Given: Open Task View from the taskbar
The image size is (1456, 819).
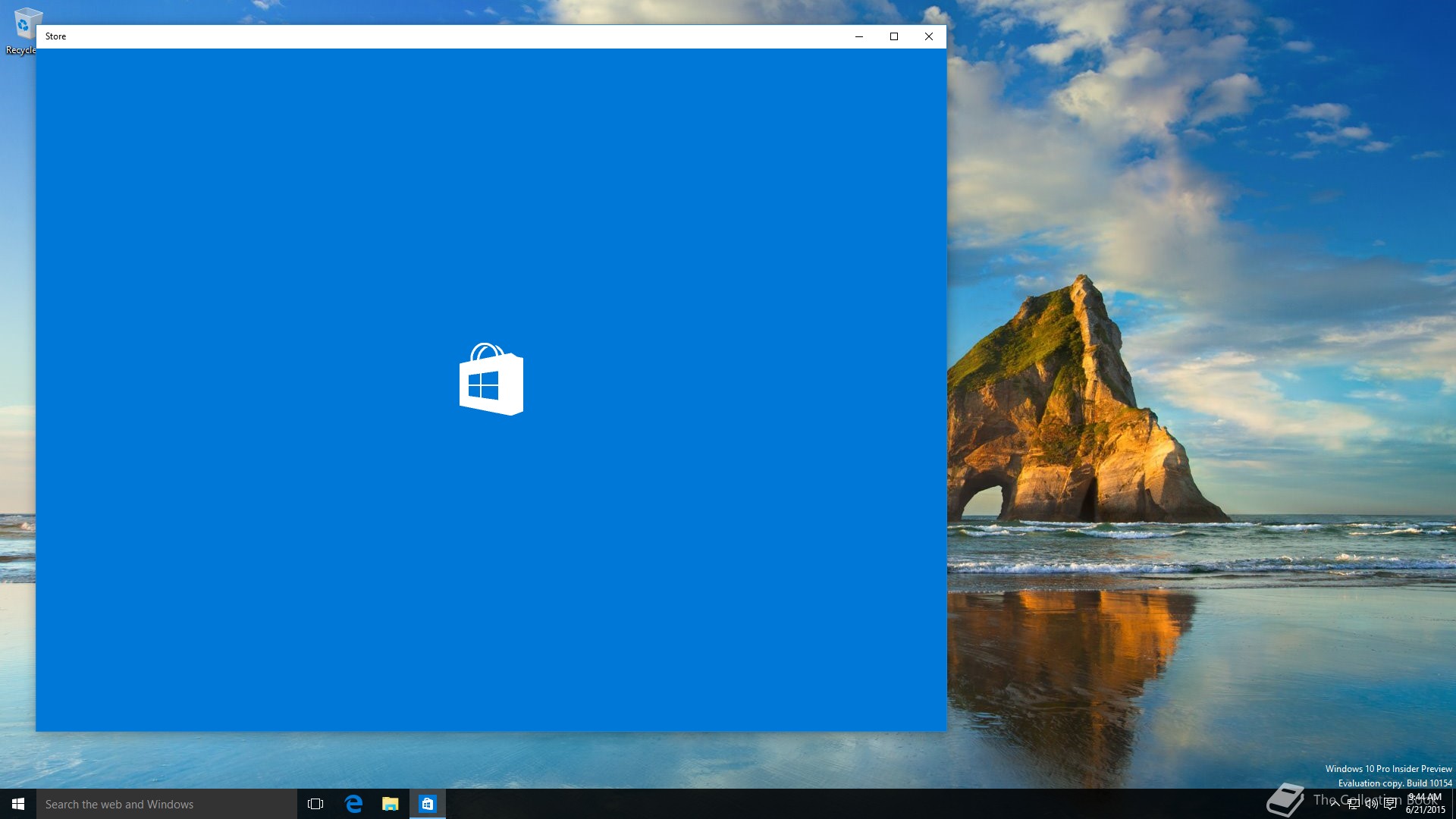Looking at the screenshot, I should (315, 804).
